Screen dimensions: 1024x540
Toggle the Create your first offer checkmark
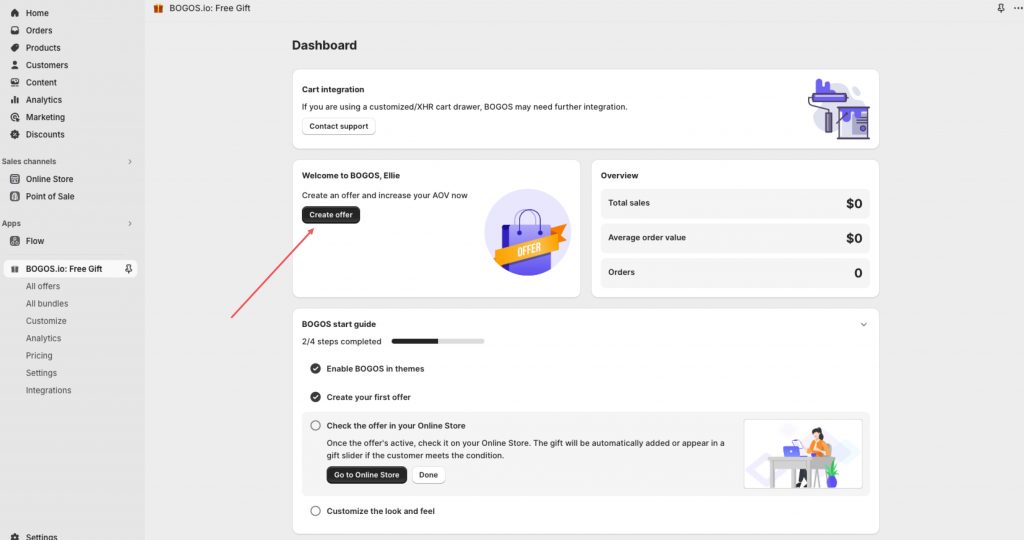315,397
